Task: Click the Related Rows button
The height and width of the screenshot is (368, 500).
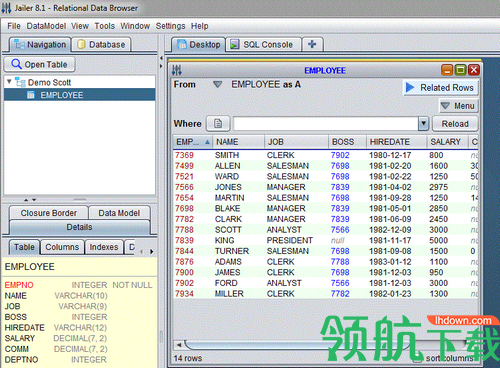Action: pyautogui.click(x=441, y=88)
